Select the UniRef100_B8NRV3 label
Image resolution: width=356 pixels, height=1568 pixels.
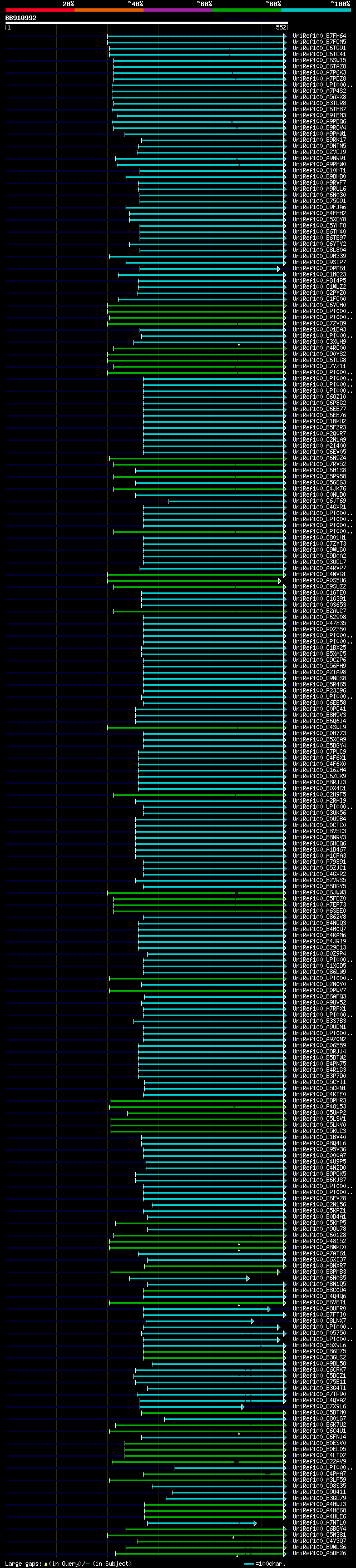pos(319,838)
